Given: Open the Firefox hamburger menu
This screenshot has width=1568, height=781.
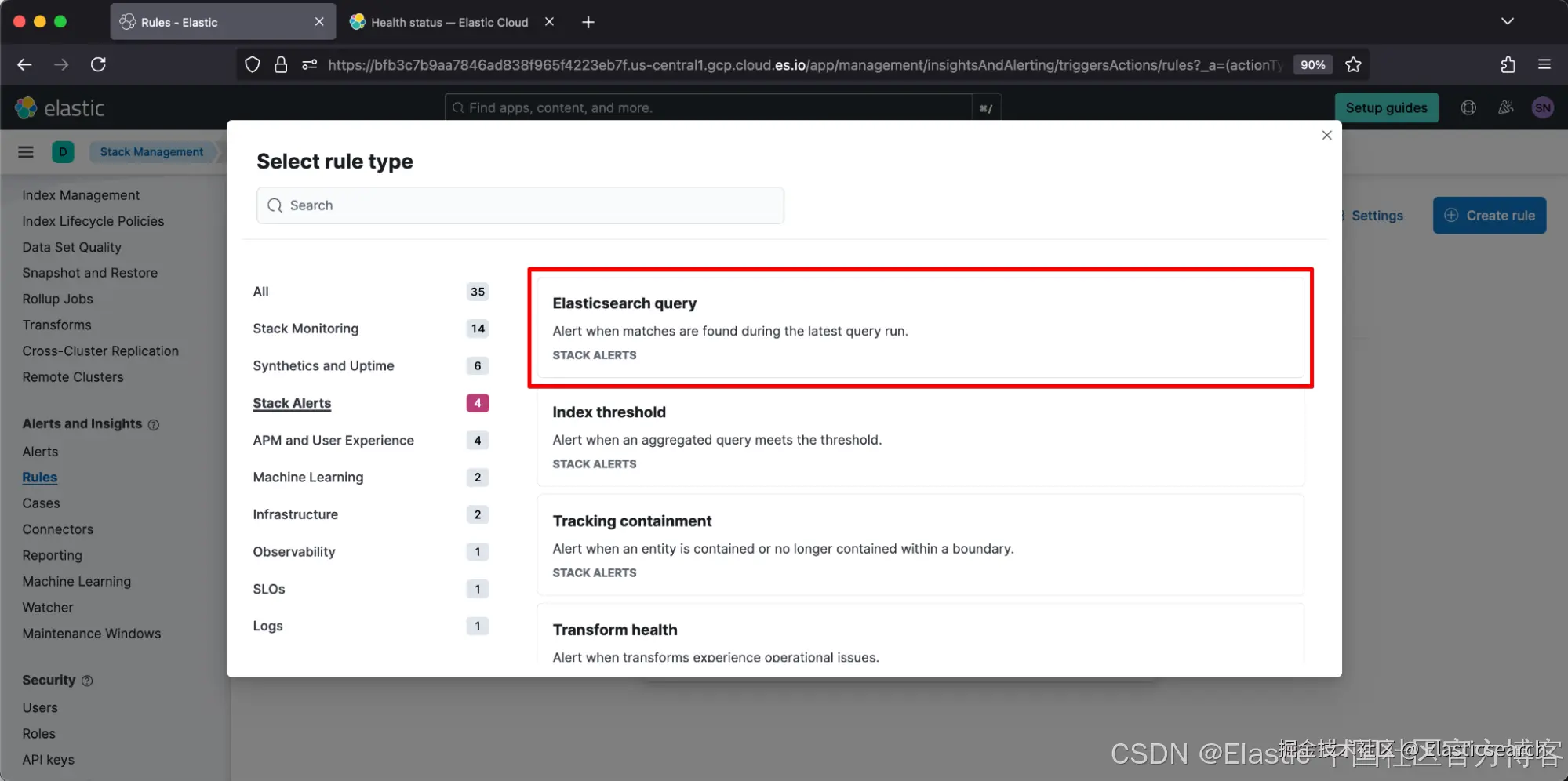Looking at the screenshot, I should [x=1544, y=64].
